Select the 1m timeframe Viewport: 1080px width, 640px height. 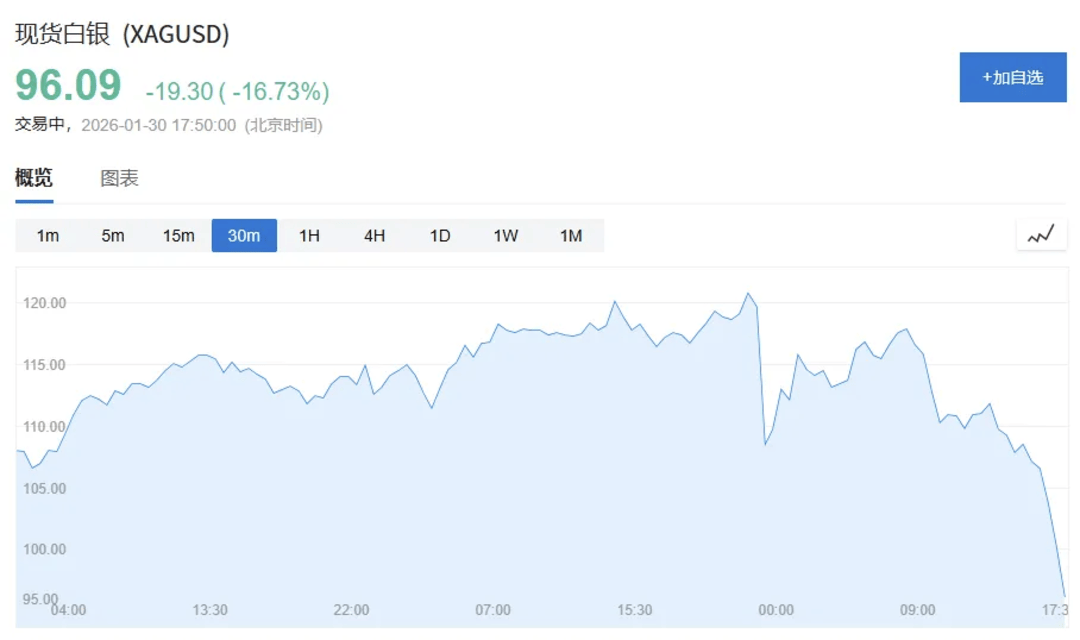point(48,235)
